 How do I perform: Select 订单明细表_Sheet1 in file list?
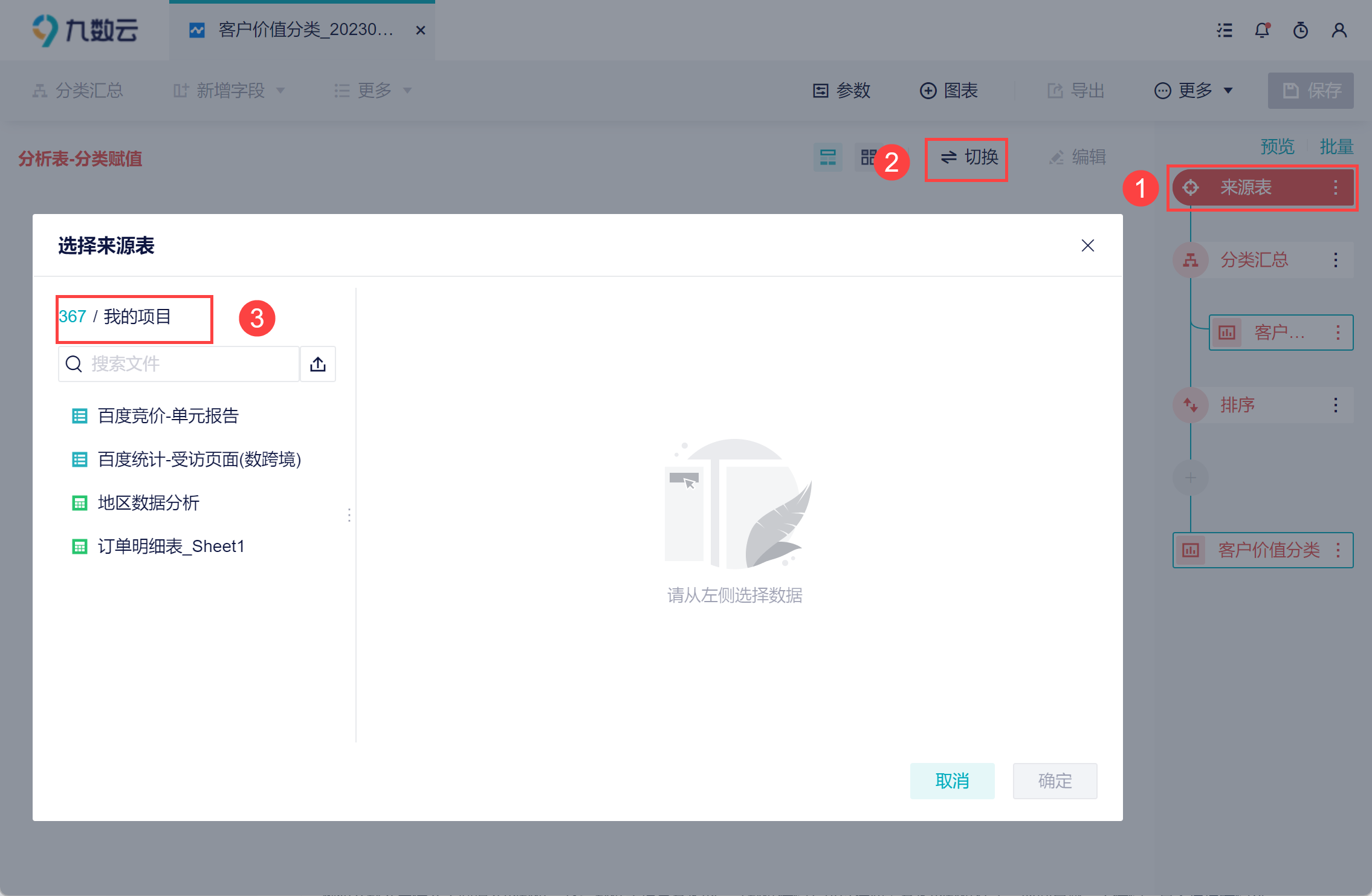(171, 547)
